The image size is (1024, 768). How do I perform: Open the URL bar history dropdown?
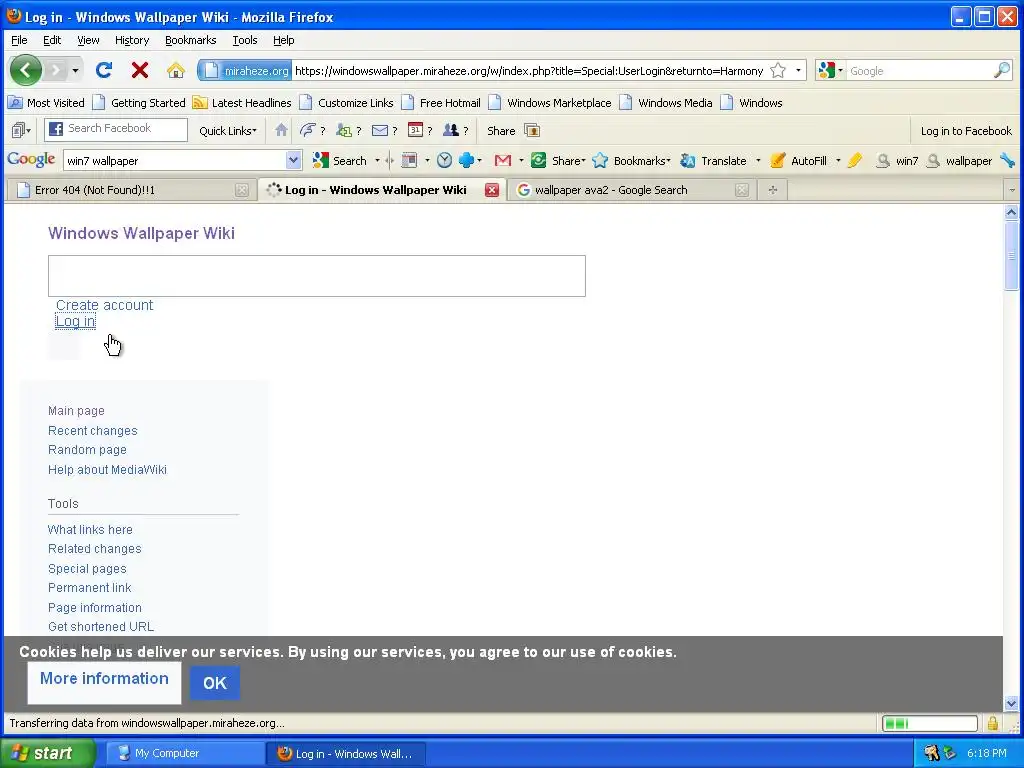[798, 71]
